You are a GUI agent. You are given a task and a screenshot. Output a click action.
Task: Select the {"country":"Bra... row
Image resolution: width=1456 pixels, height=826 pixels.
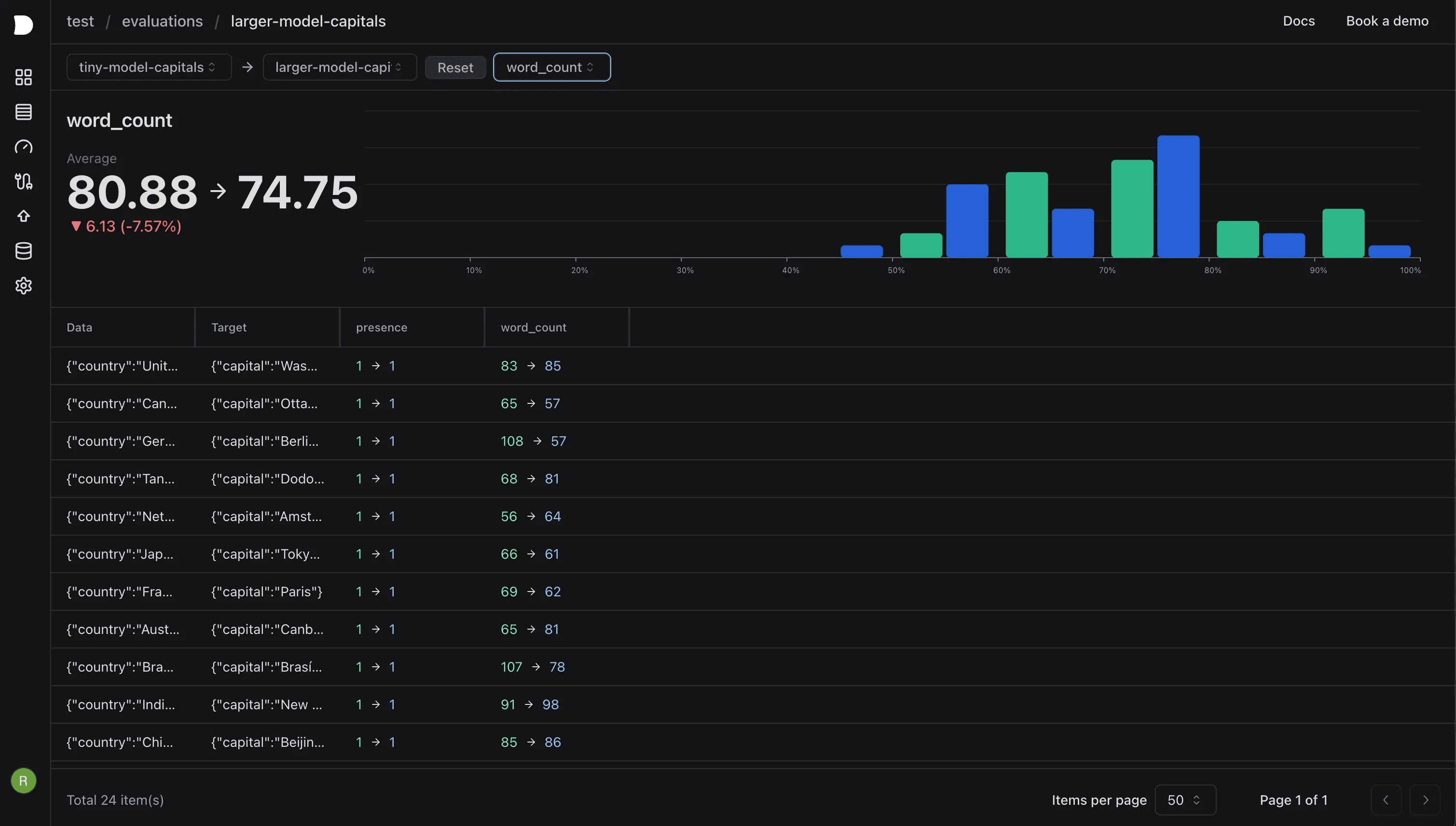[753, 667]
